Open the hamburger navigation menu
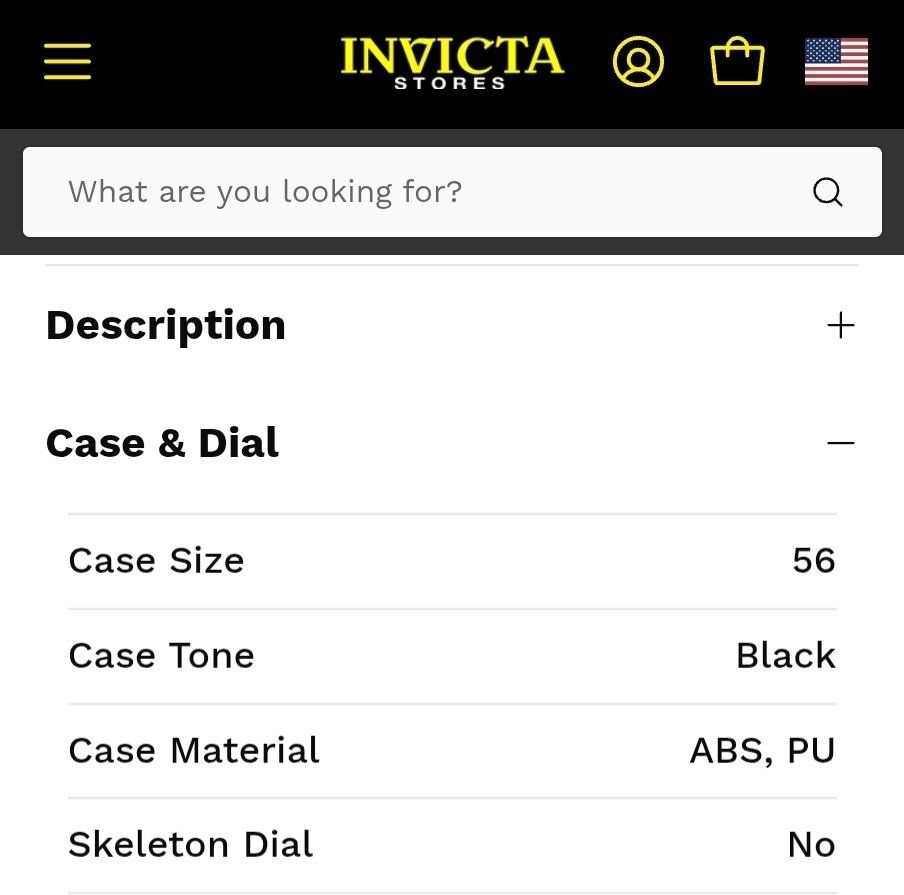Image resolution: width=904 pixels, height=895 pixels. click(67, 61)
